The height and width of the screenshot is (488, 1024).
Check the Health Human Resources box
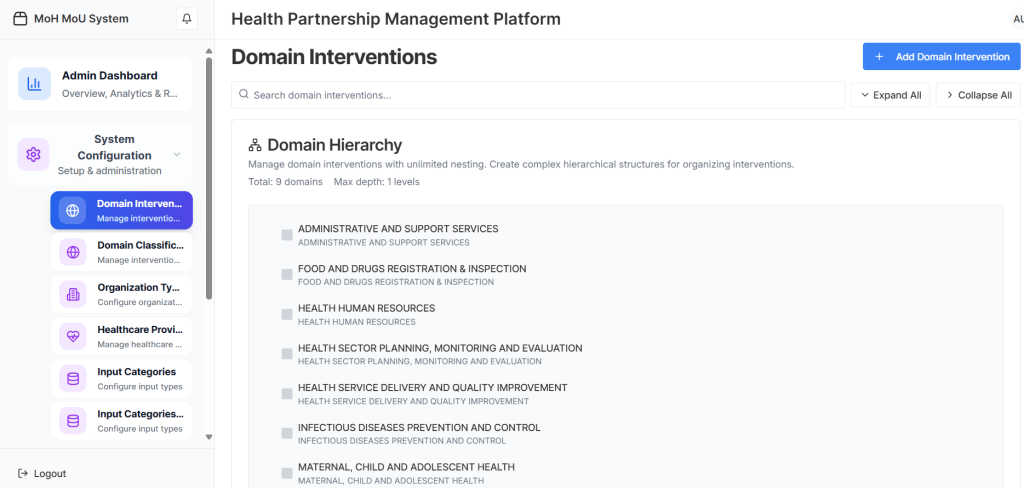[x=287, y=314]
